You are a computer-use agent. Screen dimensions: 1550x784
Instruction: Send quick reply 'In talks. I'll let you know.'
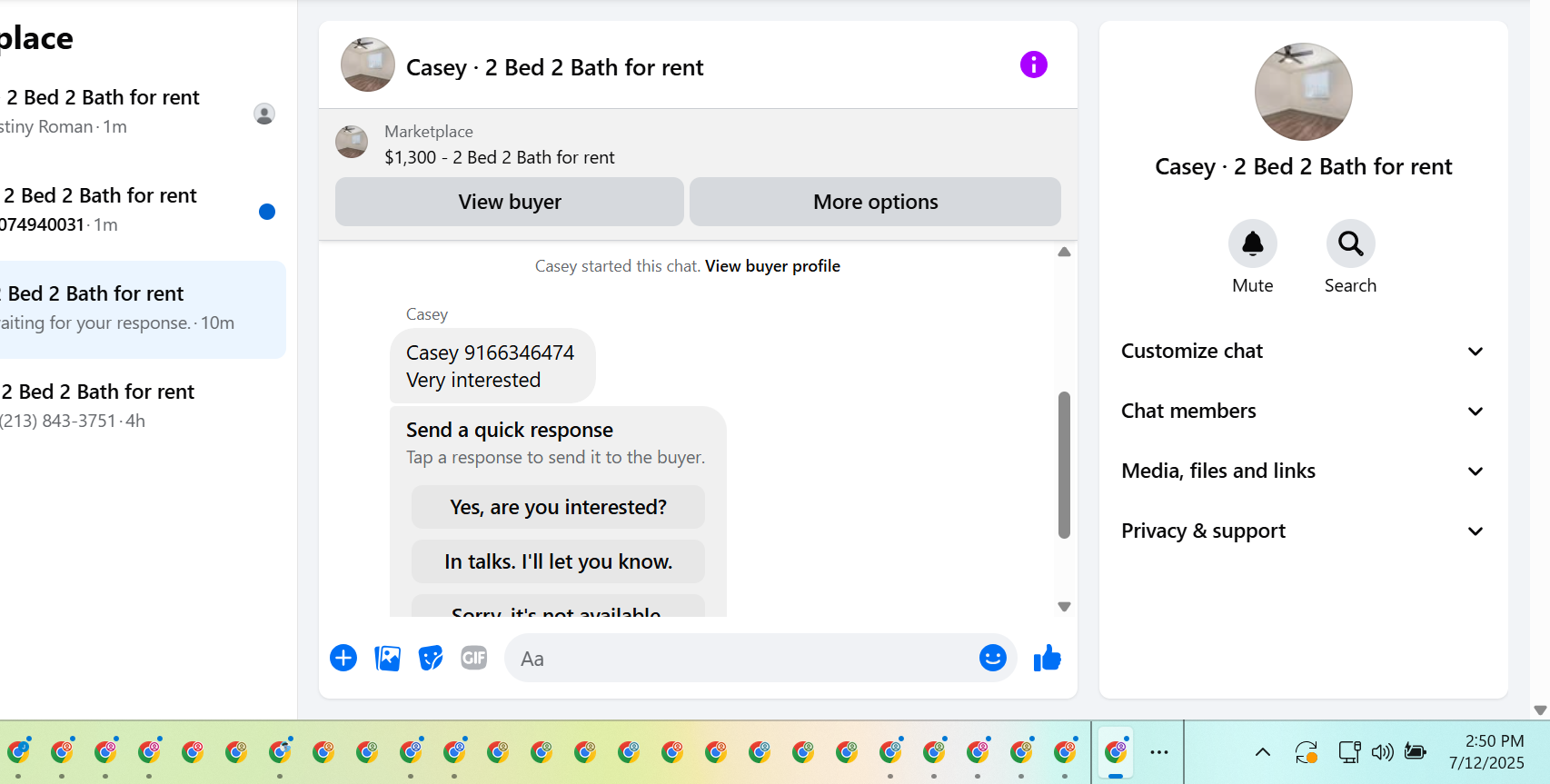pos(558,561)
